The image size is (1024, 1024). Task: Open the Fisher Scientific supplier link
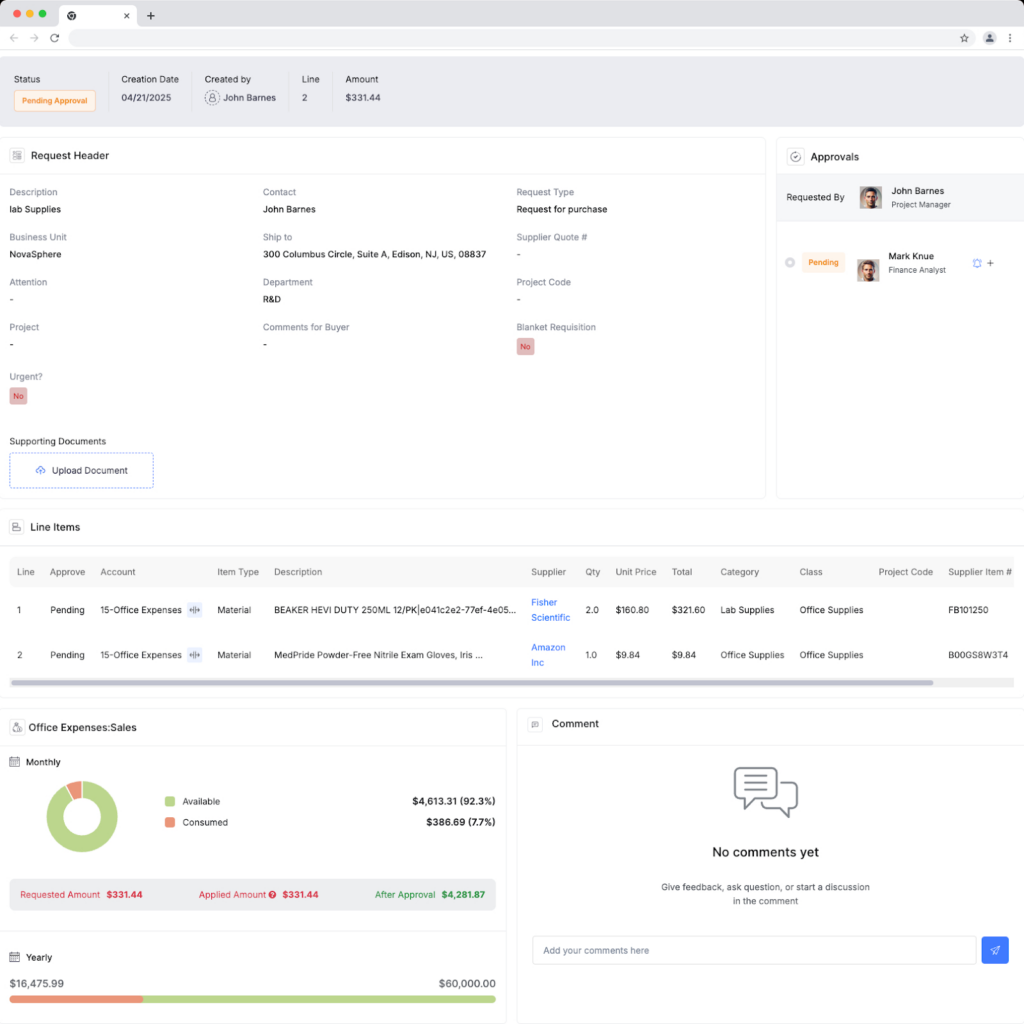pyautogui.click(x=549, y=610)
